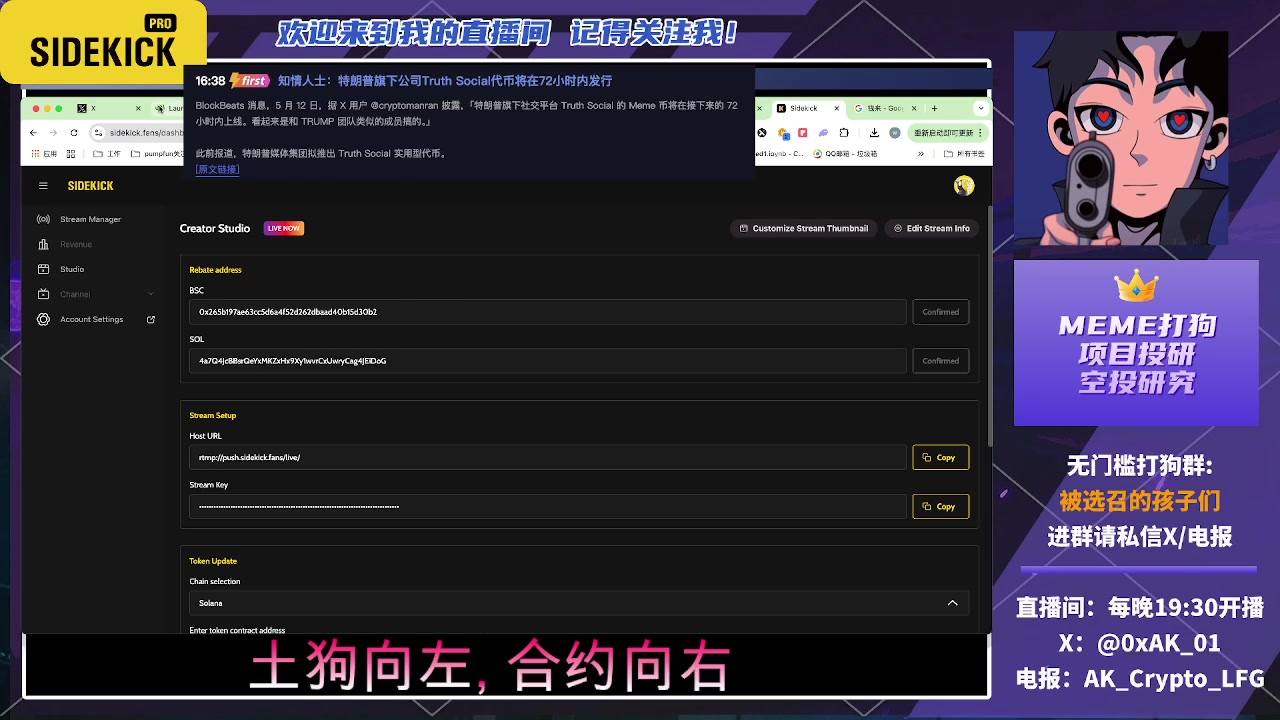Close the X browser tab
The image size is (1280, 720).
[138, 108]
